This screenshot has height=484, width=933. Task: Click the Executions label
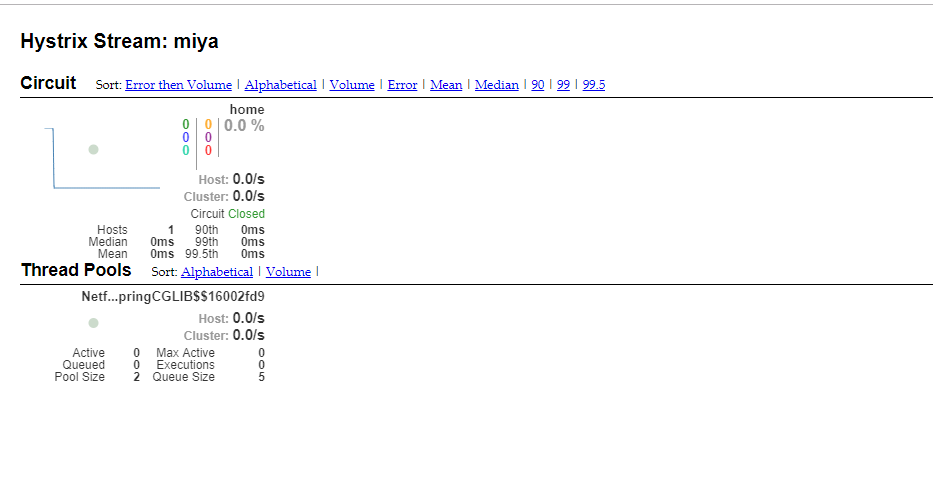pos(186,365)
